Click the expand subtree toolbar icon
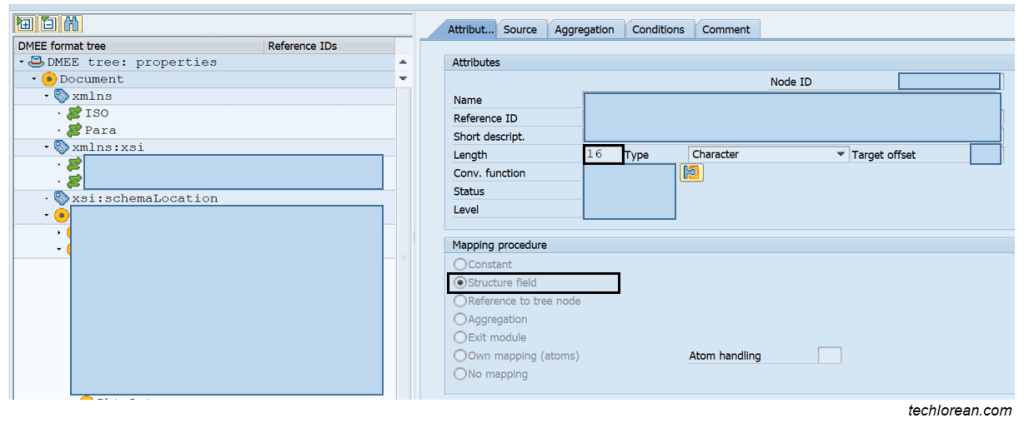The height and width of the screenshot is (423, 1024). (x=24, y=24)
